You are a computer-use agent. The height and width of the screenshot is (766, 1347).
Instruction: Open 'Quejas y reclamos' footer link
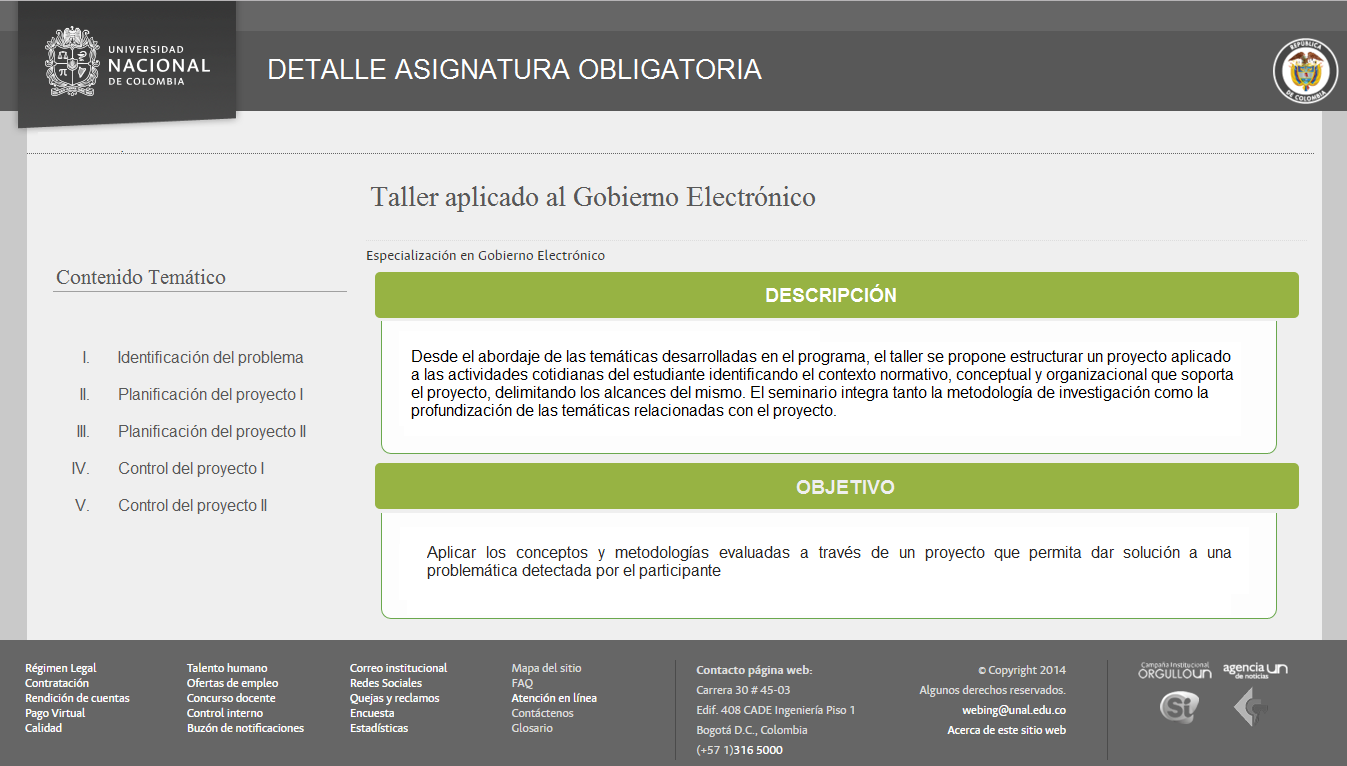[x=394, y=698]
